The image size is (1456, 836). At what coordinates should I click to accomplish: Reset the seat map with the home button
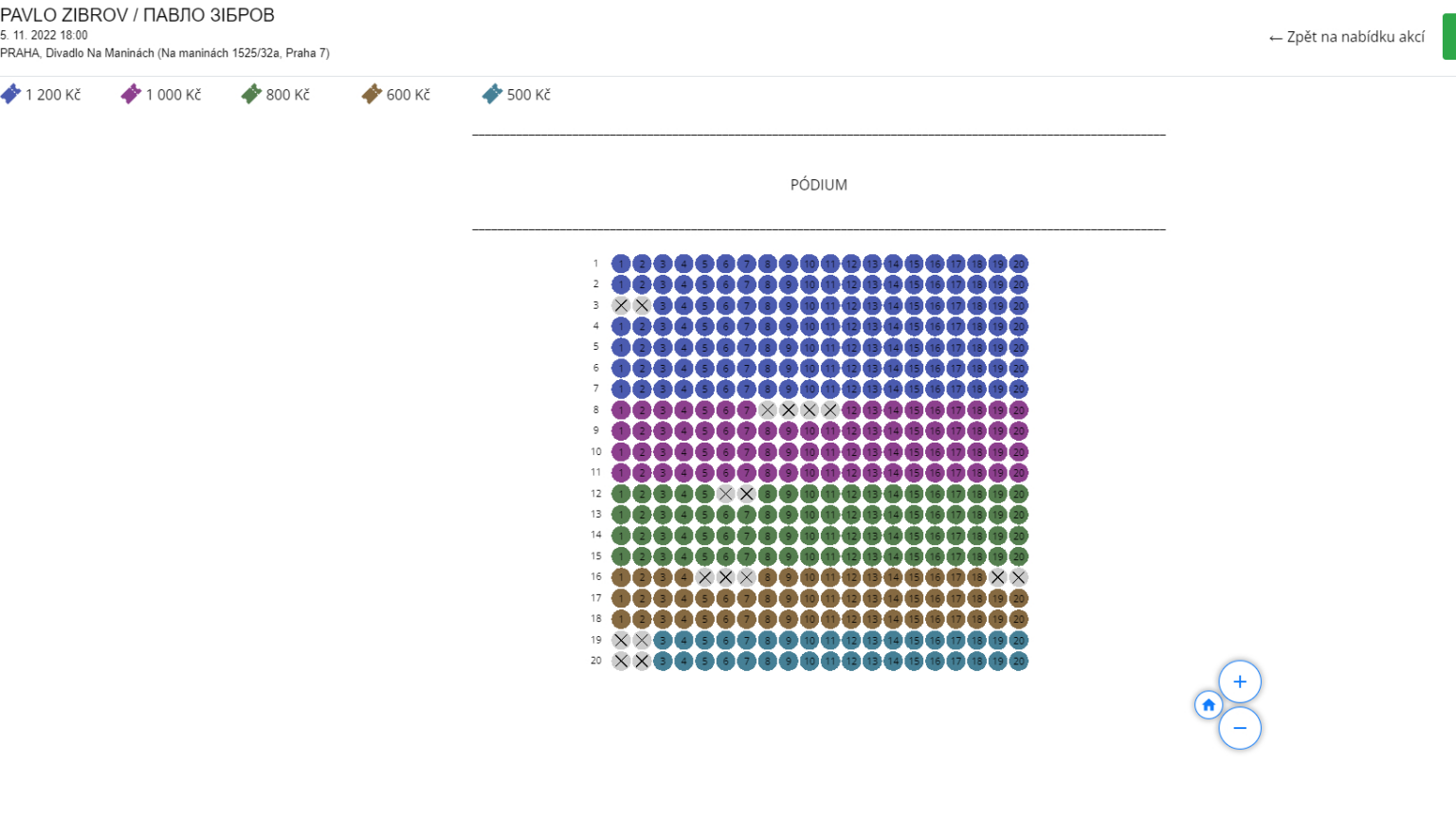(x=1209, y=705)
